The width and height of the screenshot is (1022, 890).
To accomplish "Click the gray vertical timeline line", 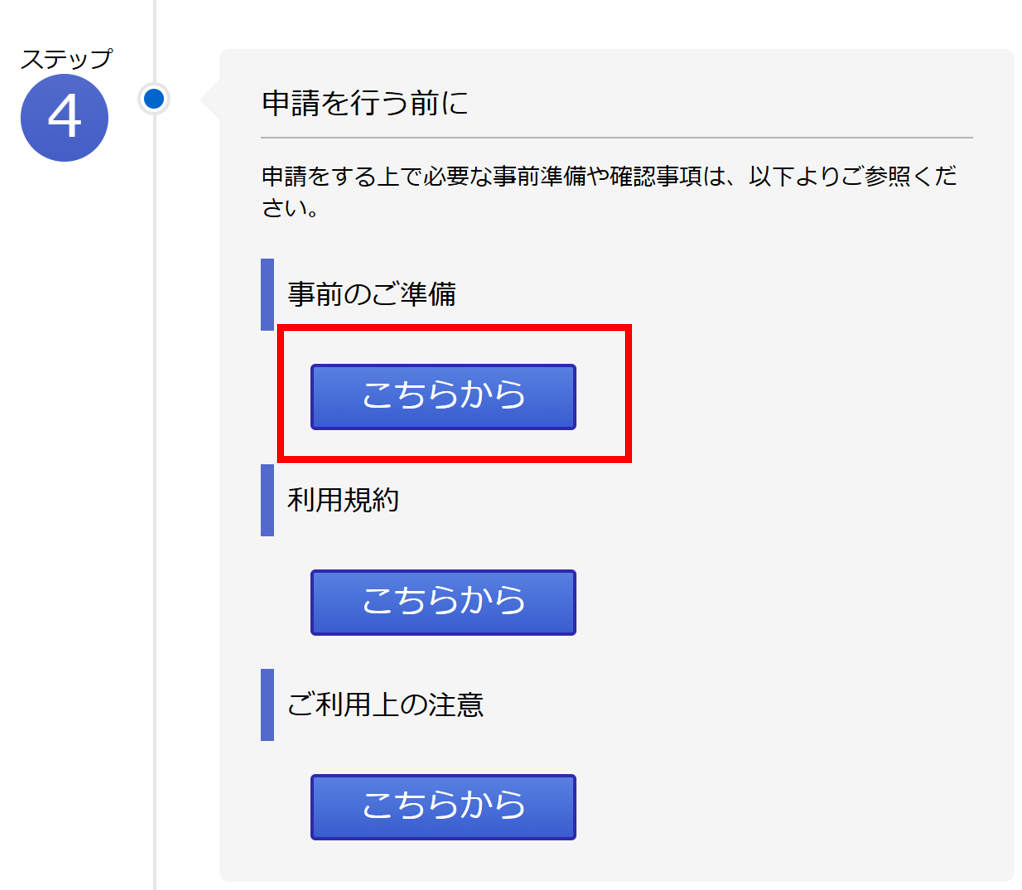I will (155, 500).
